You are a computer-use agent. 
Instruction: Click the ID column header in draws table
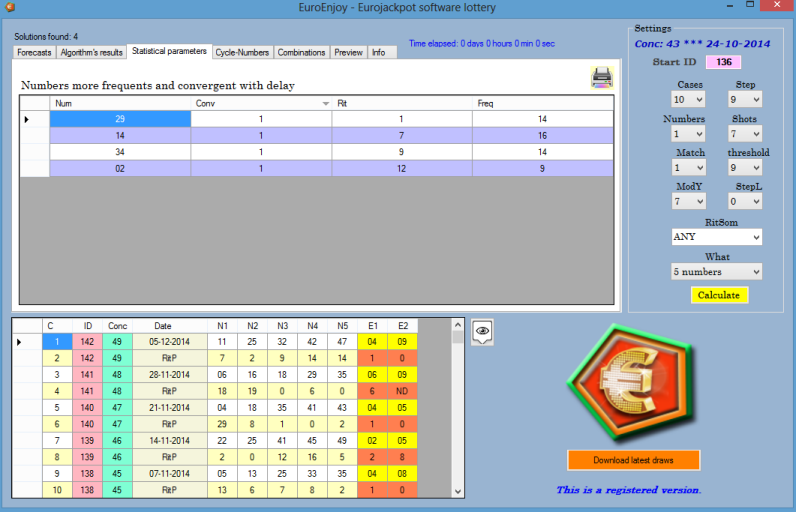pyautogui.click(x=87, y=326)
